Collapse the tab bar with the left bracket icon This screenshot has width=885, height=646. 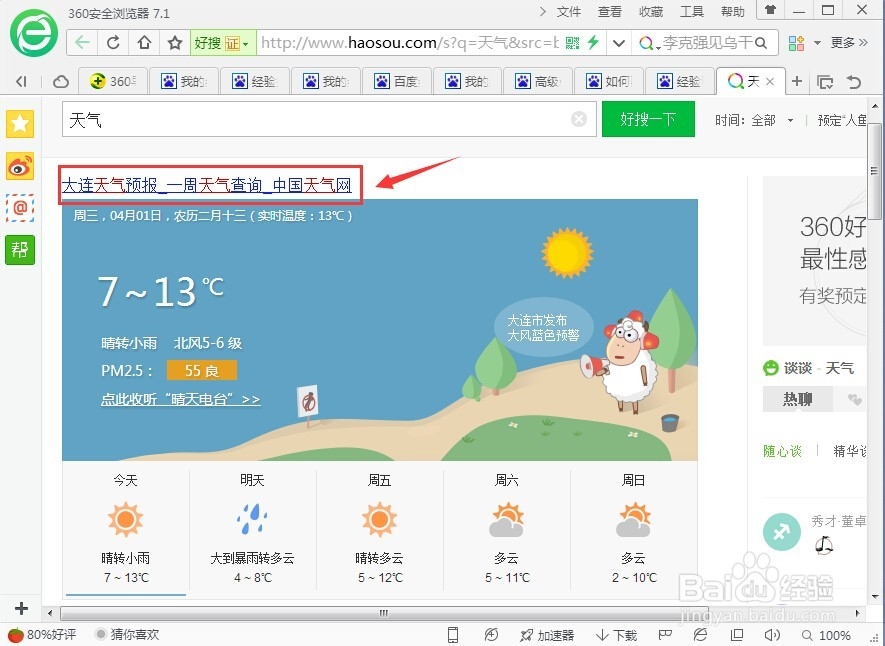[x=21, y=82]
